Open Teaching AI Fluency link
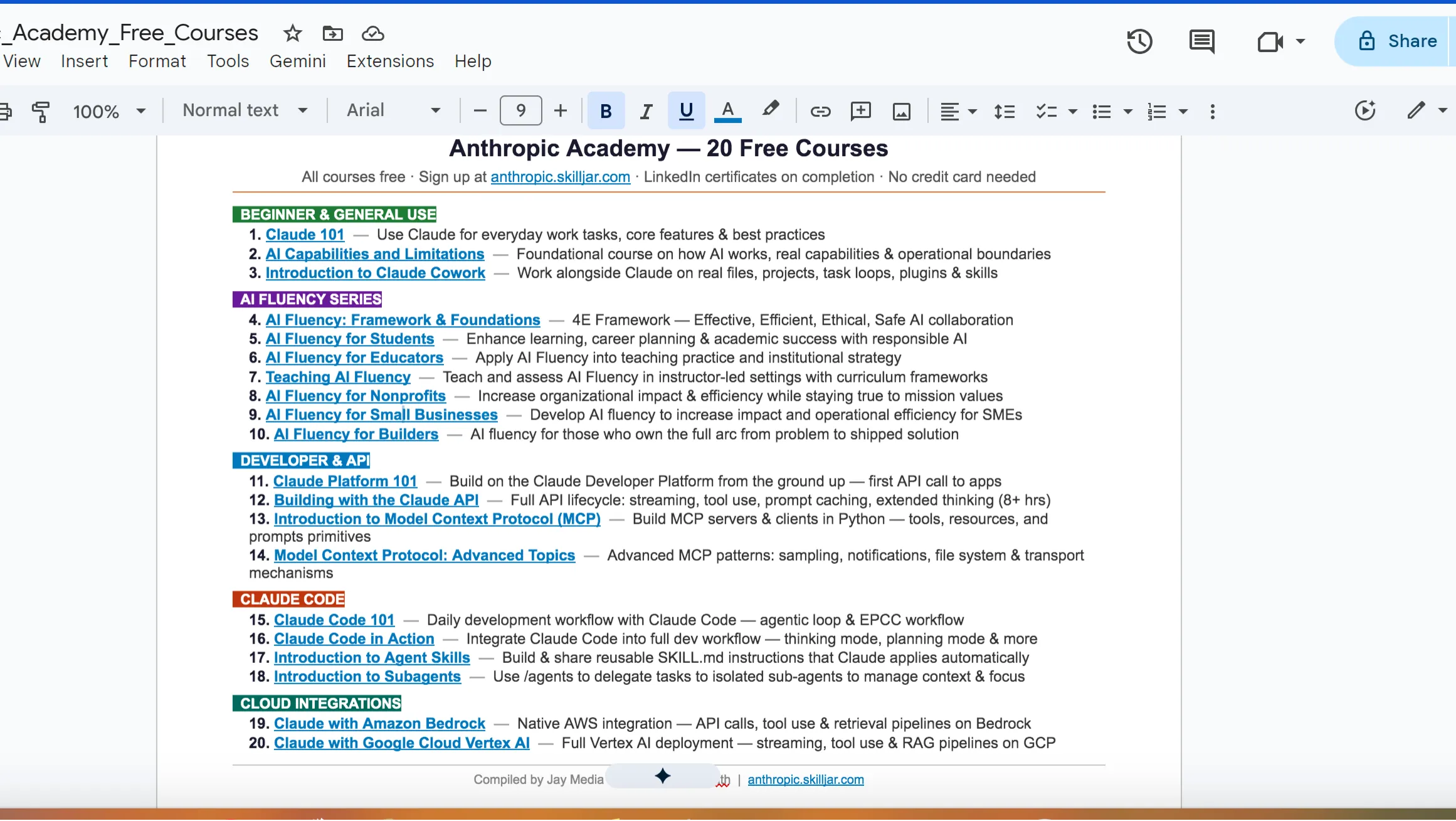The width and height of the screenshot is (1456, 821). pyautogui.click(x=338, y=377)
